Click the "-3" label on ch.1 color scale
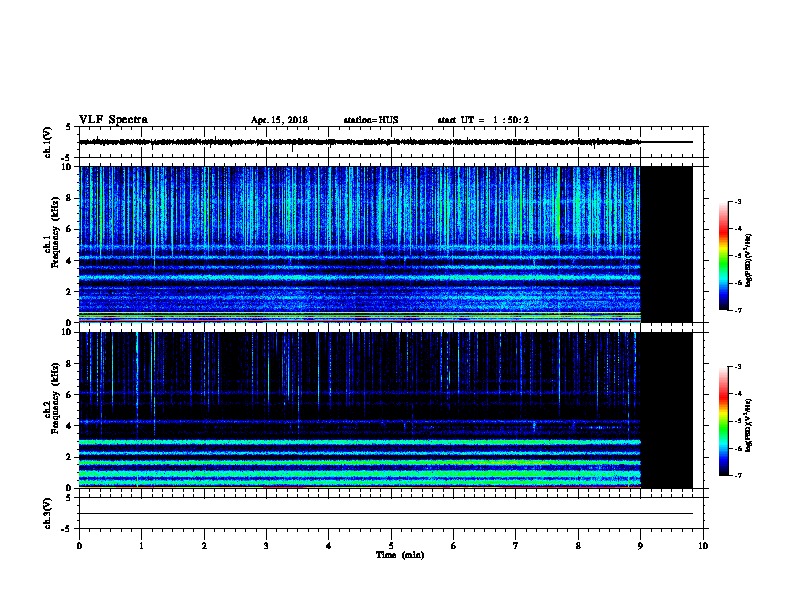 [x=737, y=201]
